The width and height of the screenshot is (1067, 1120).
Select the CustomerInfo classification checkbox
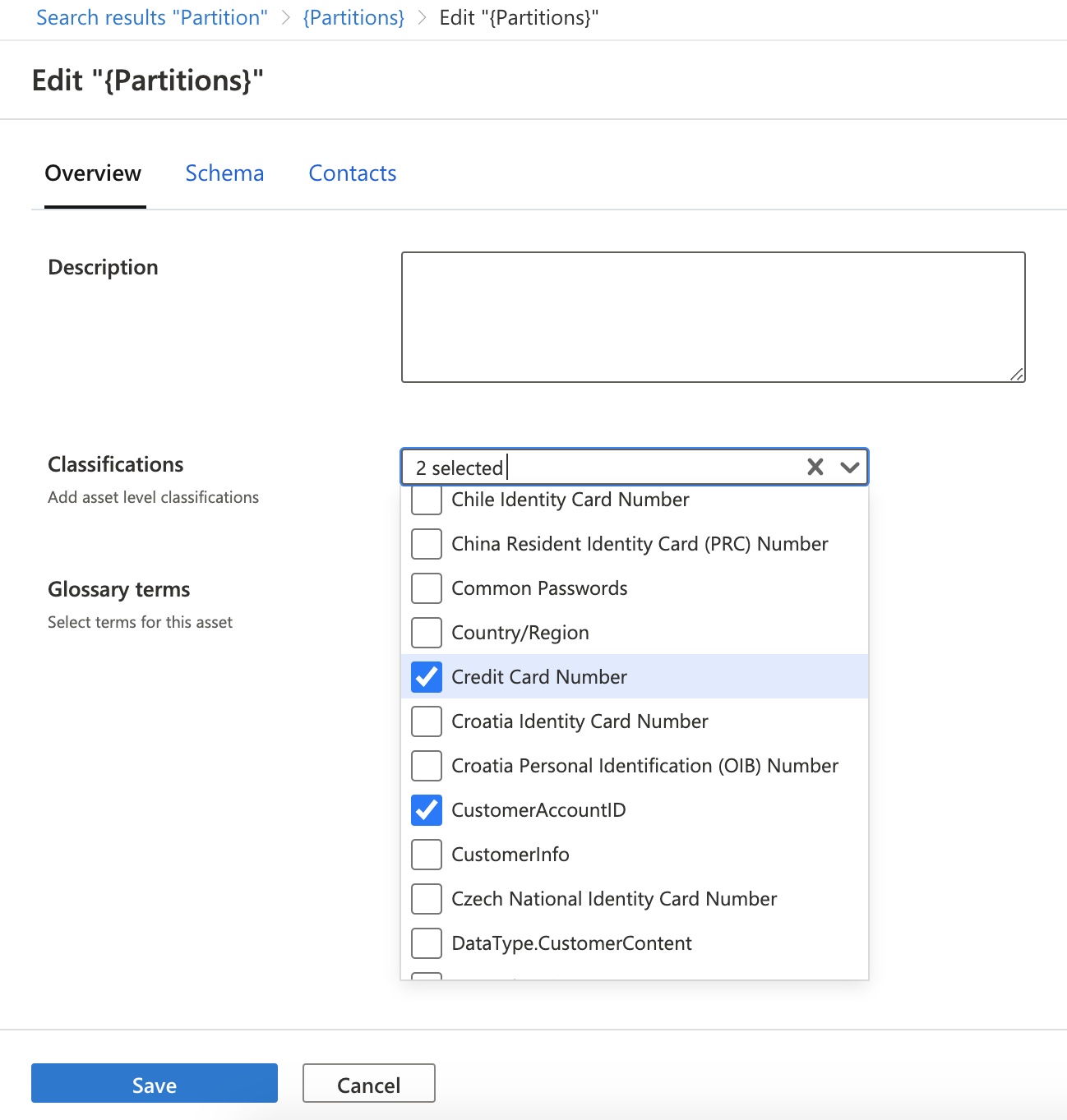427,855
